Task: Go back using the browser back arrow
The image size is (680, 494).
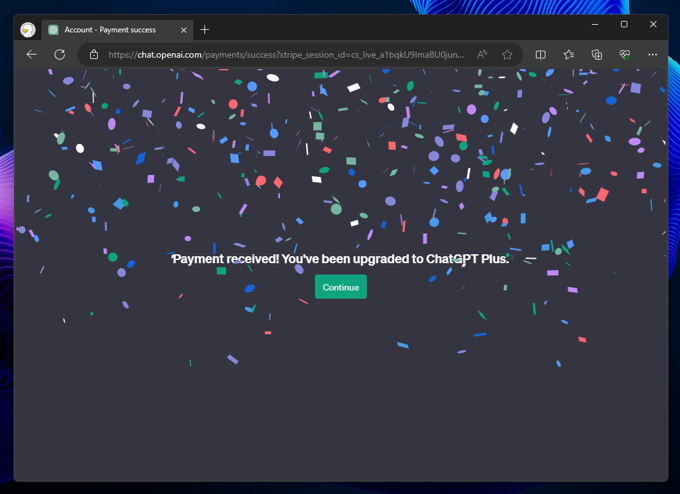Action: coord(32,55)
